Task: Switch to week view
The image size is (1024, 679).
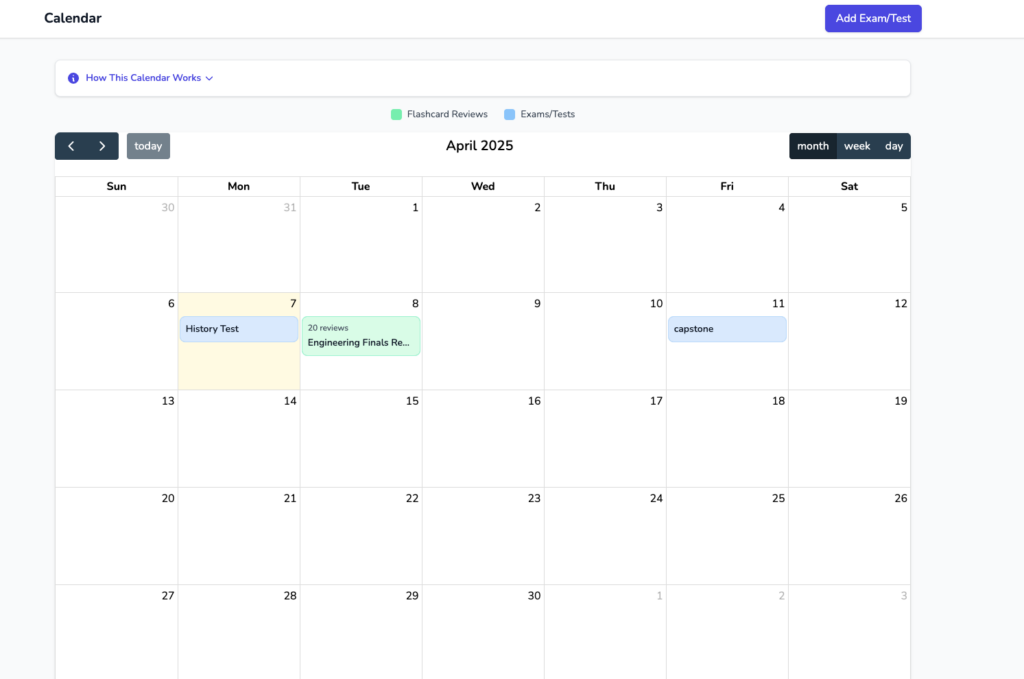Action: (x=857, y=146)
